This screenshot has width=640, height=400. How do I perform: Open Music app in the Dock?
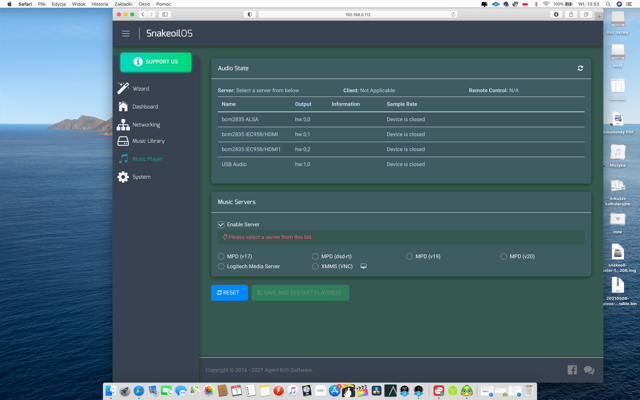pos(292,391)
